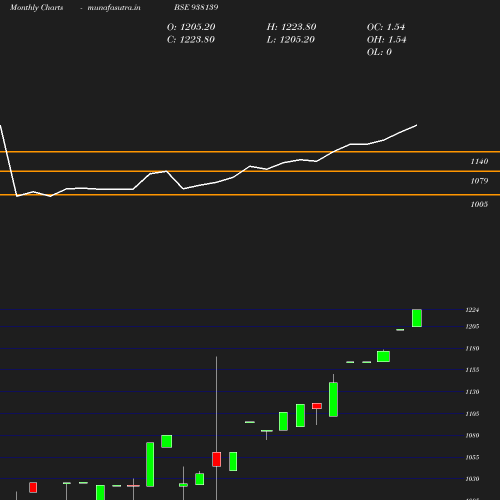Click the red candle with the tallest upper wick
Viewport: 500px width, 500px height.
tap(217, 459)
